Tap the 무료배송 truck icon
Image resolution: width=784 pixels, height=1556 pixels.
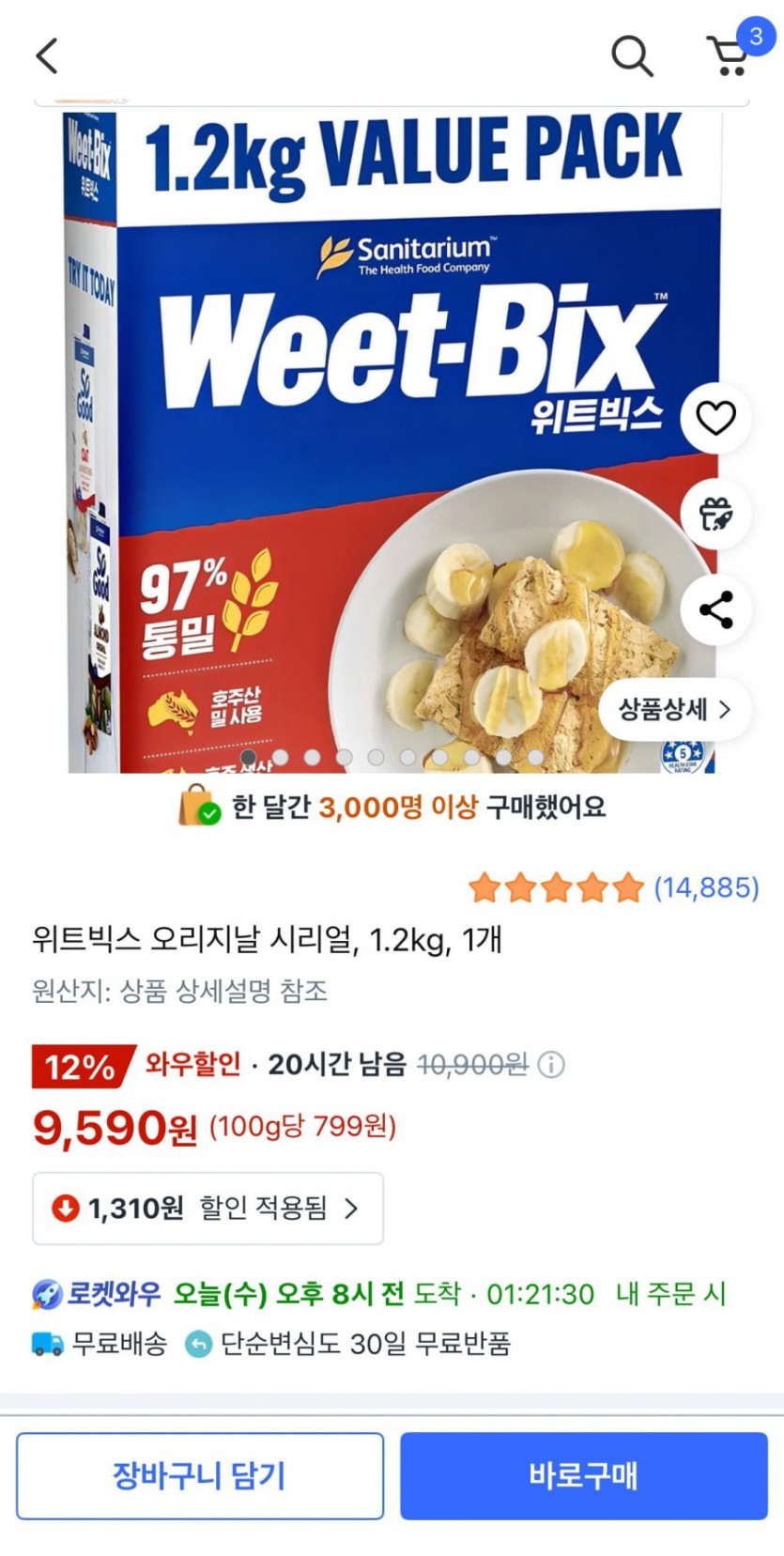pyautogui.click(x=48, y=1345)
